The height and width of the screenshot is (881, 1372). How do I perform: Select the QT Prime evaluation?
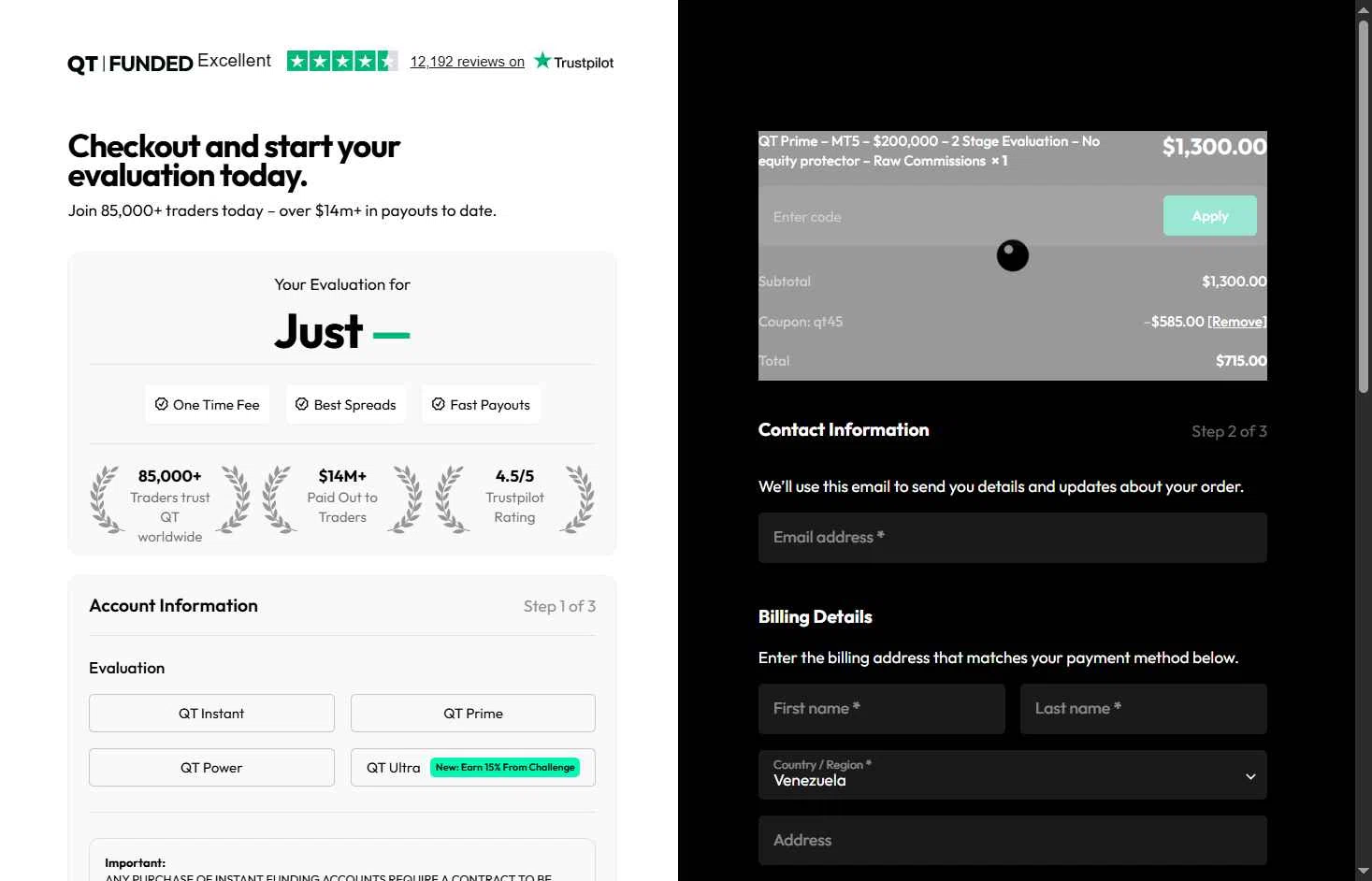click(x=473, y=714)
